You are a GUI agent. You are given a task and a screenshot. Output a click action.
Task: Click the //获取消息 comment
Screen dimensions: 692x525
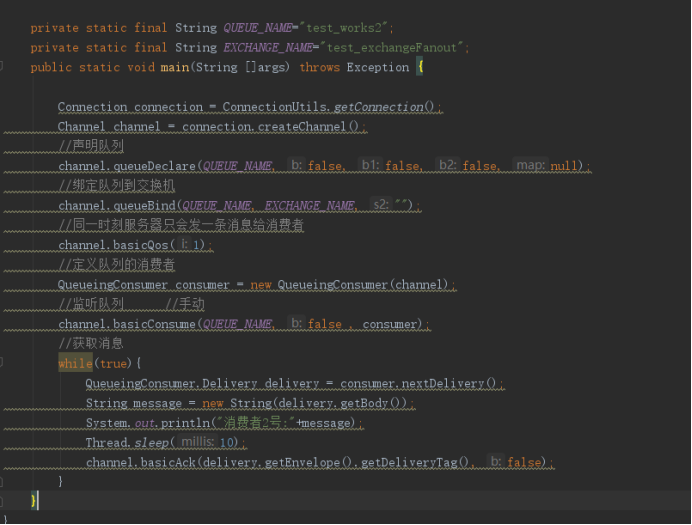click(91, 344)
